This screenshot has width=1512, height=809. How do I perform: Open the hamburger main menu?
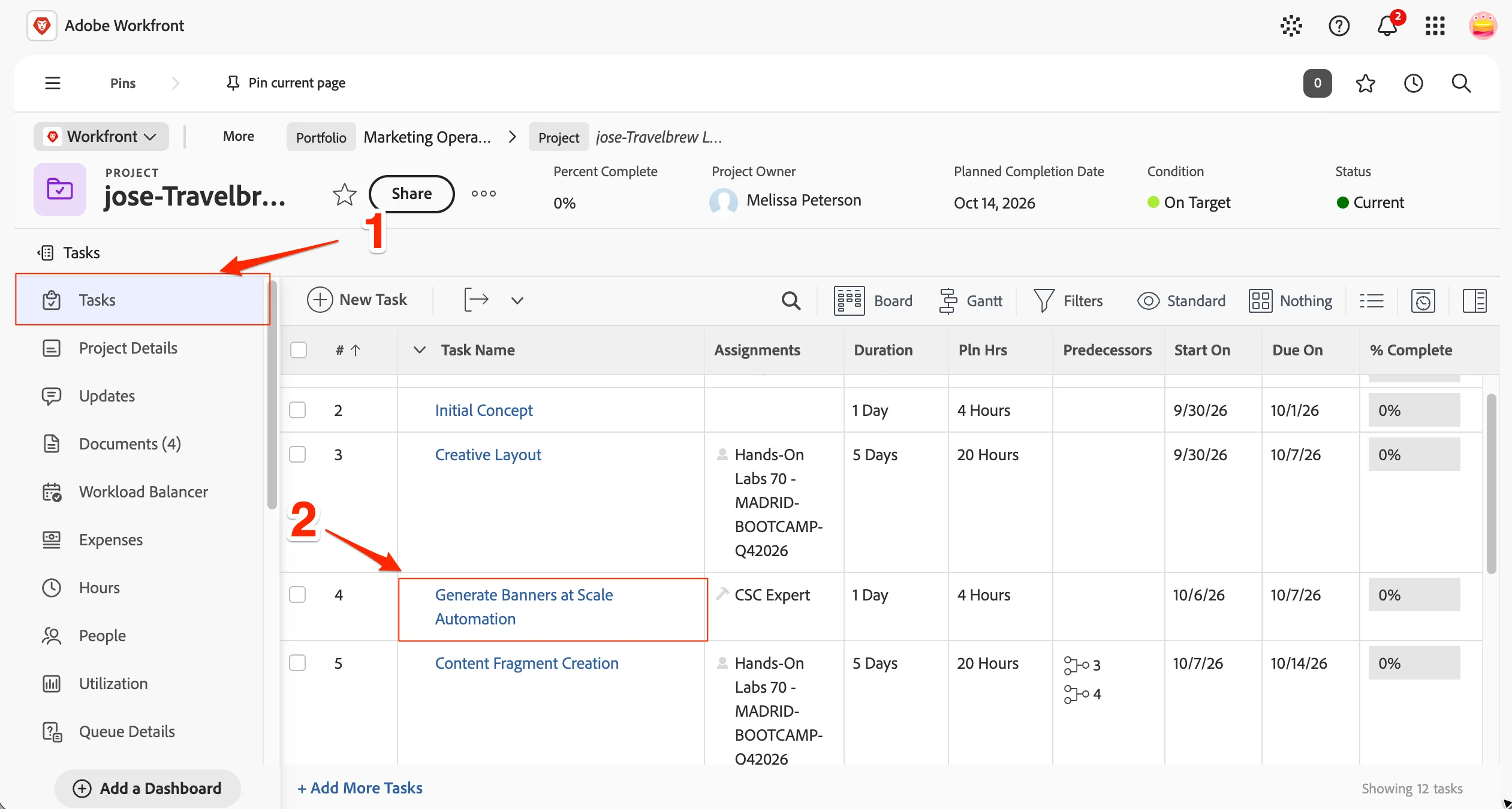coord(53,83)
